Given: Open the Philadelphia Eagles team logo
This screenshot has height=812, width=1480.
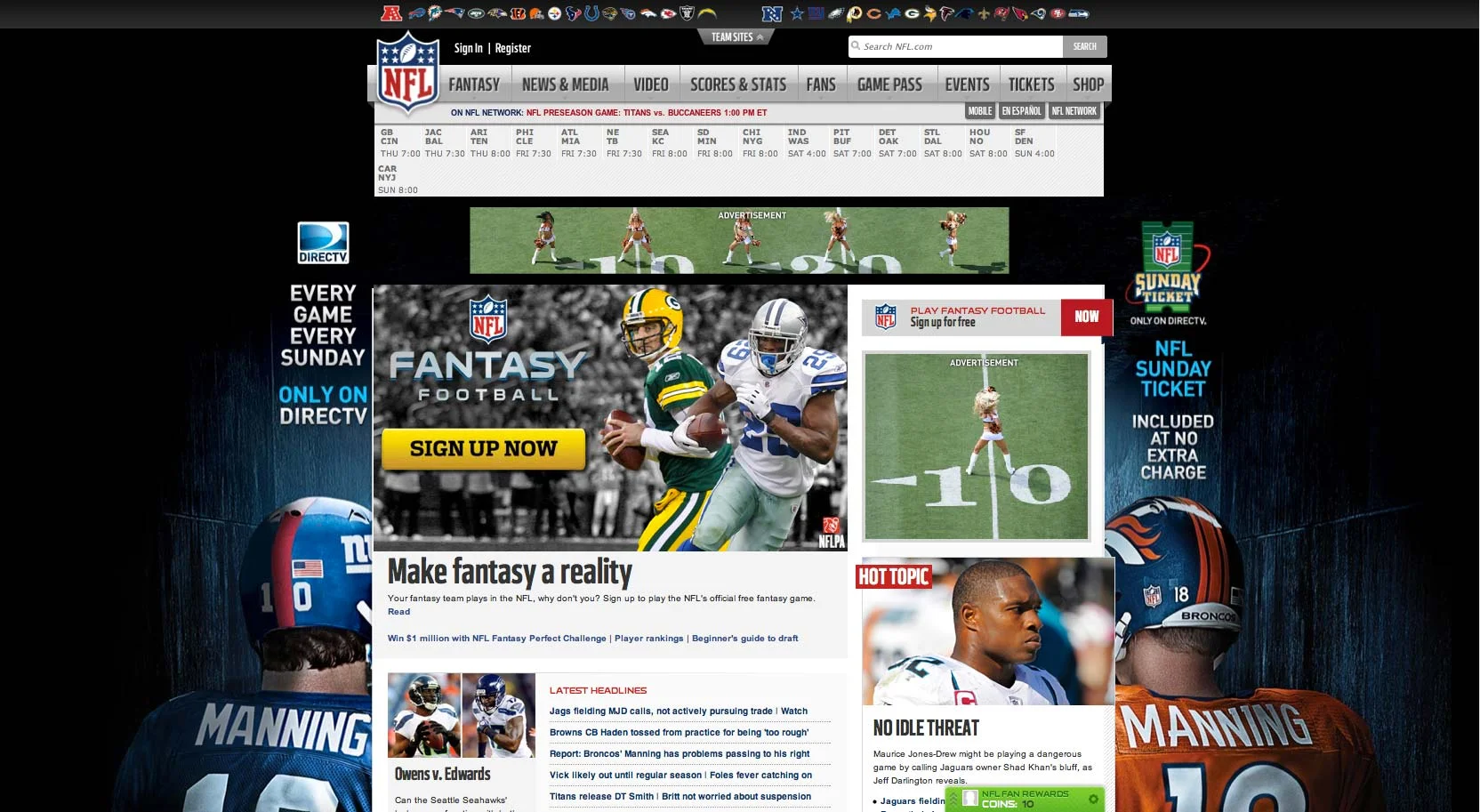Looking at the screenshot, I should point(836,13).
